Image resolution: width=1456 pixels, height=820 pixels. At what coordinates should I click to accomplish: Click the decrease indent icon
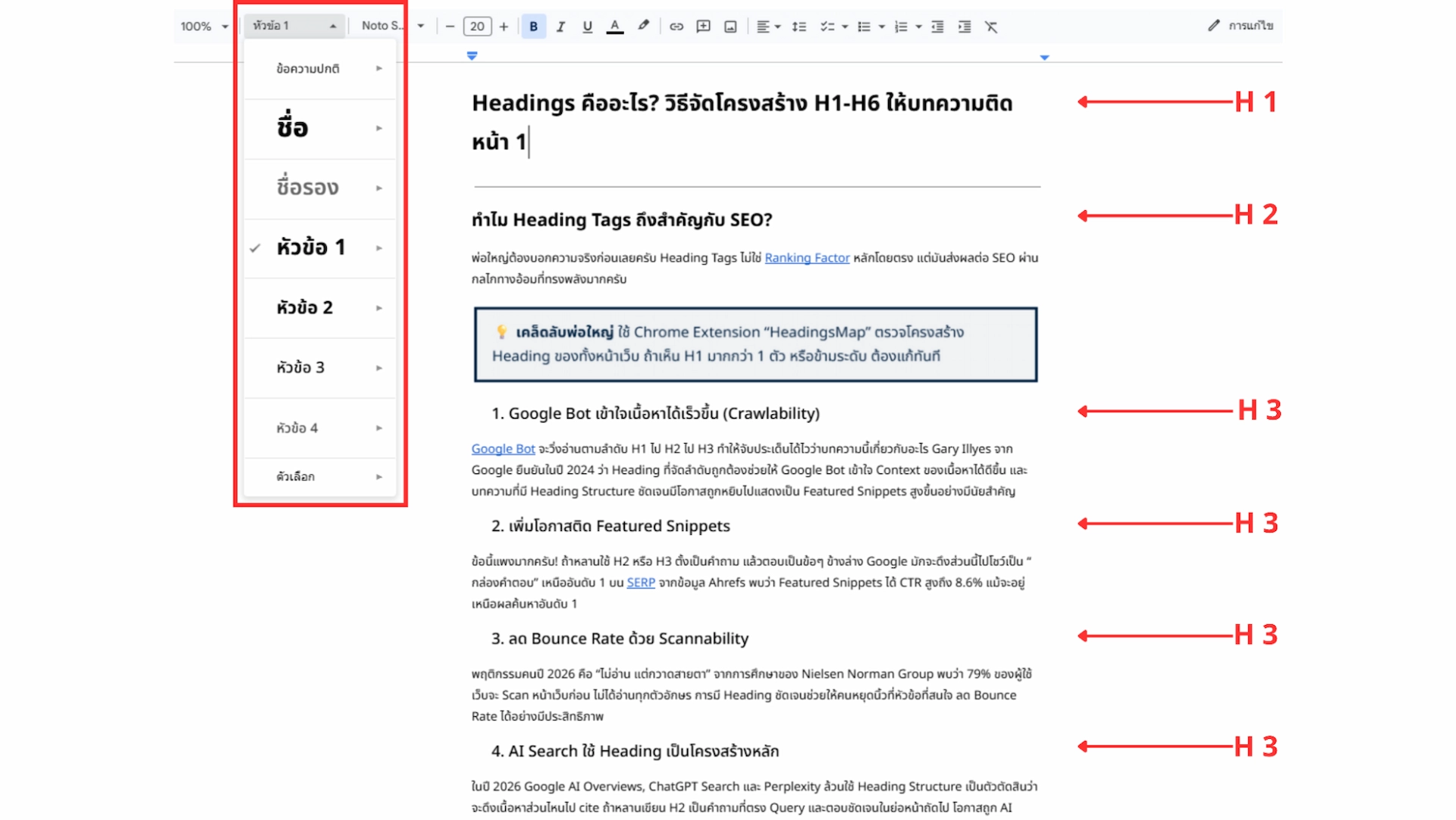pyautogui.click(x=937, y=27)
